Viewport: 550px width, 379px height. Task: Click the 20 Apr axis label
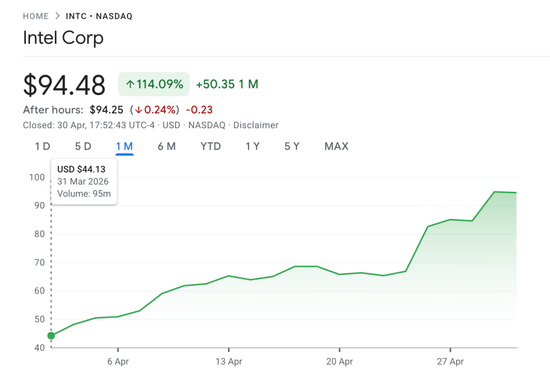[x=340, y=361]
